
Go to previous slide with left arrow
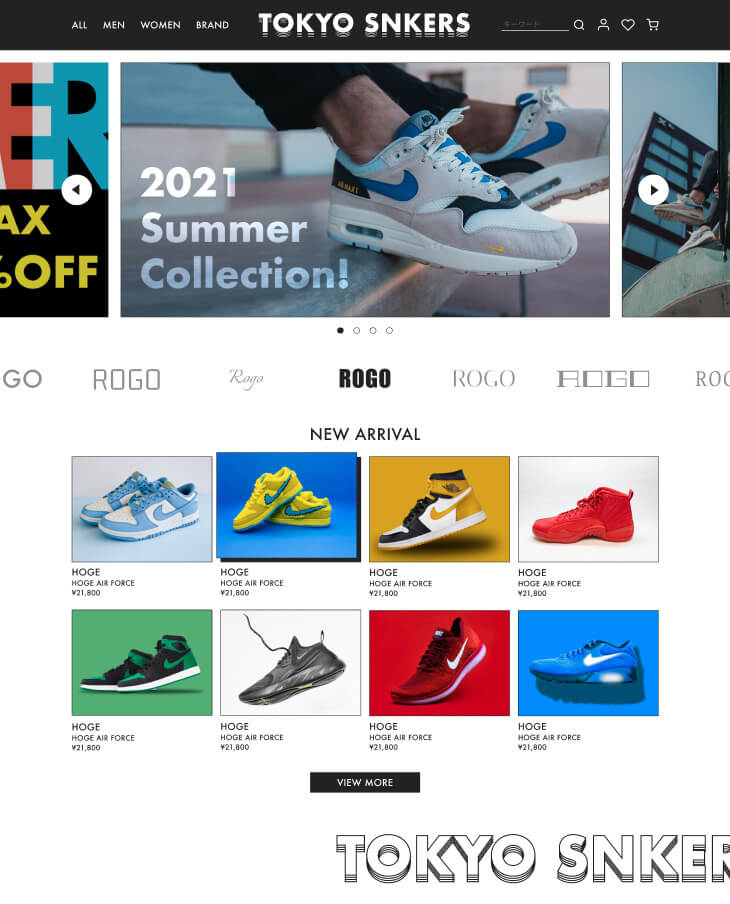click(x=77, y=190)
